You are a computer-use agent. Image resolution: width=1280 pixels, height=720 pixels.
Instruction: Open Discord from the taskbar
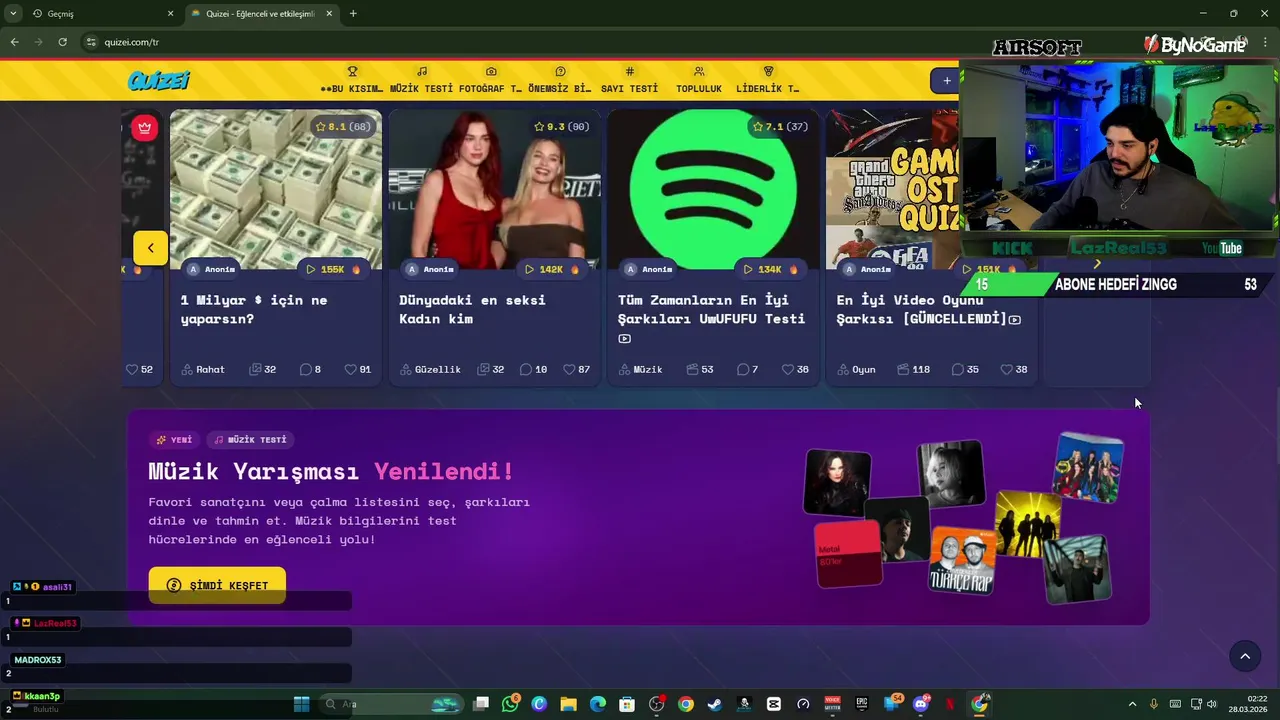coord(921,704)
